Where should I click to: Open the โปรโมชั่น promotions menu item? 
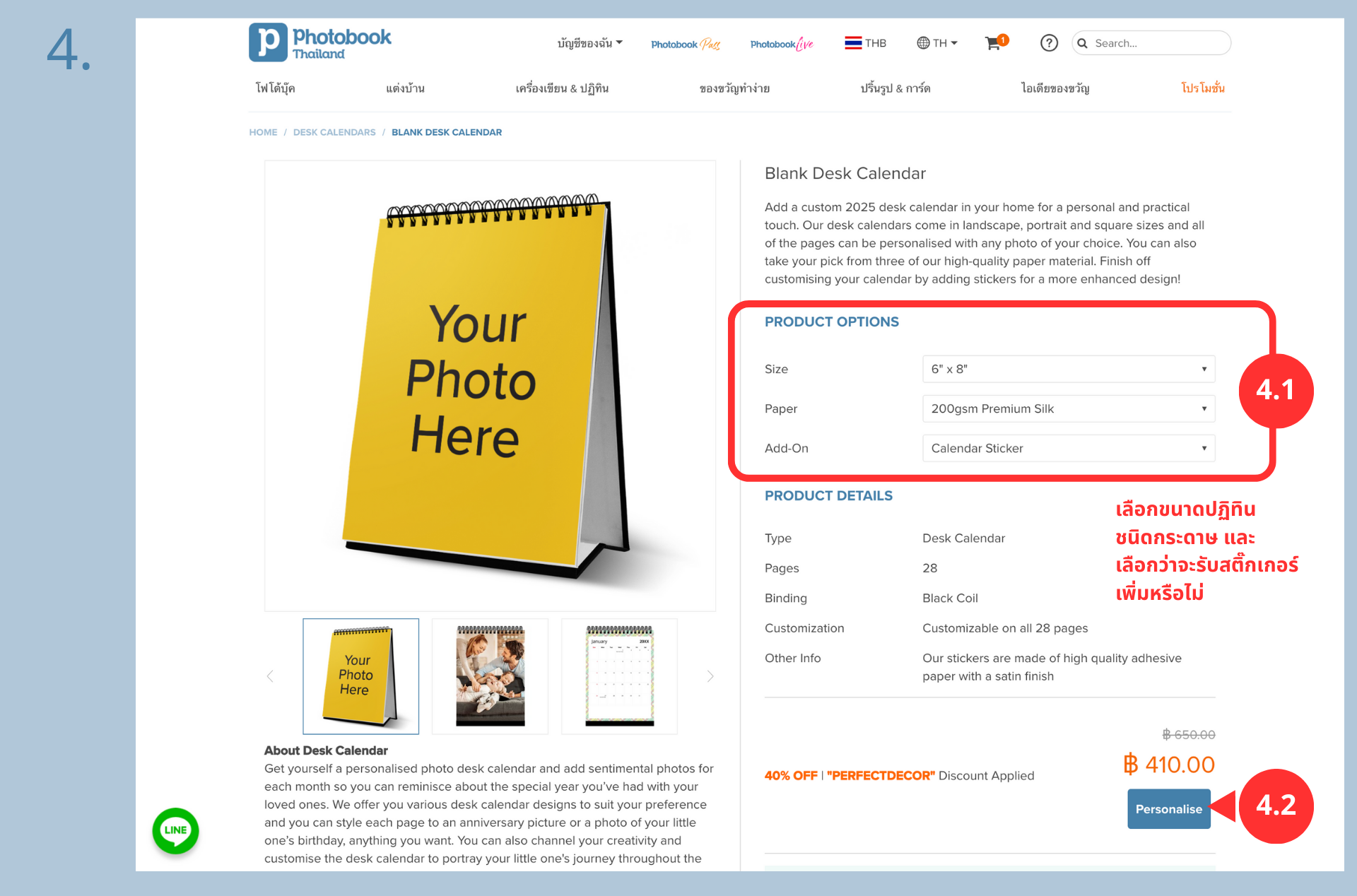tap(1202, 88)
